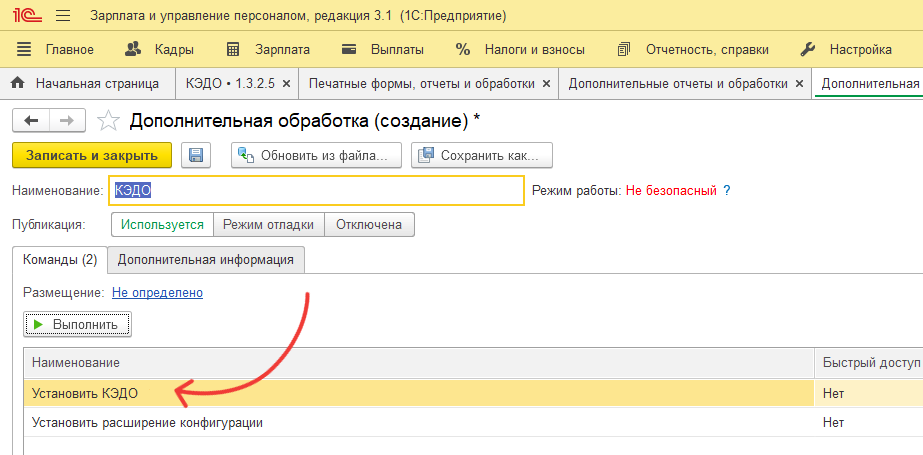Open the Дополнительная обработка tab at right
Image resolution: width=923 pixels, height=455 pixels.
pyautogui.click(x=870, y=84)
